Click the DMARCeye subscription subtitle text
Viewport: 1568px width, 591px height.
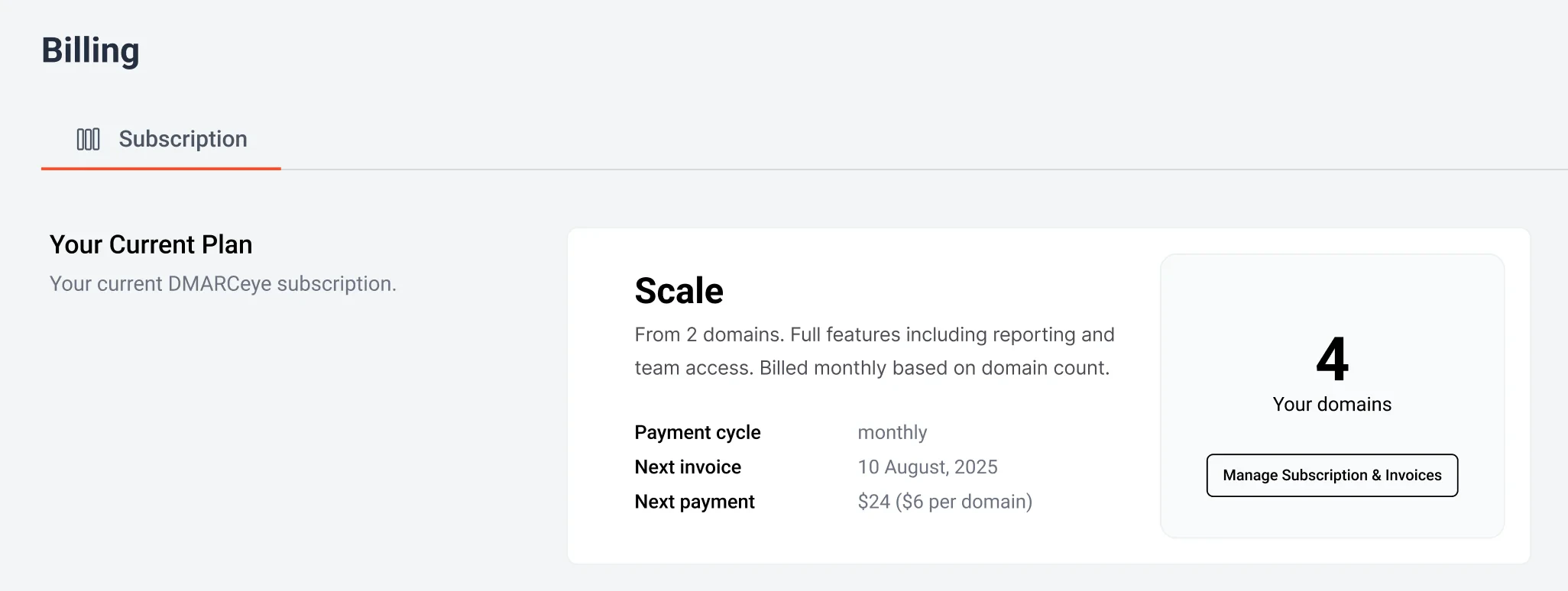(x=222, y=284)
